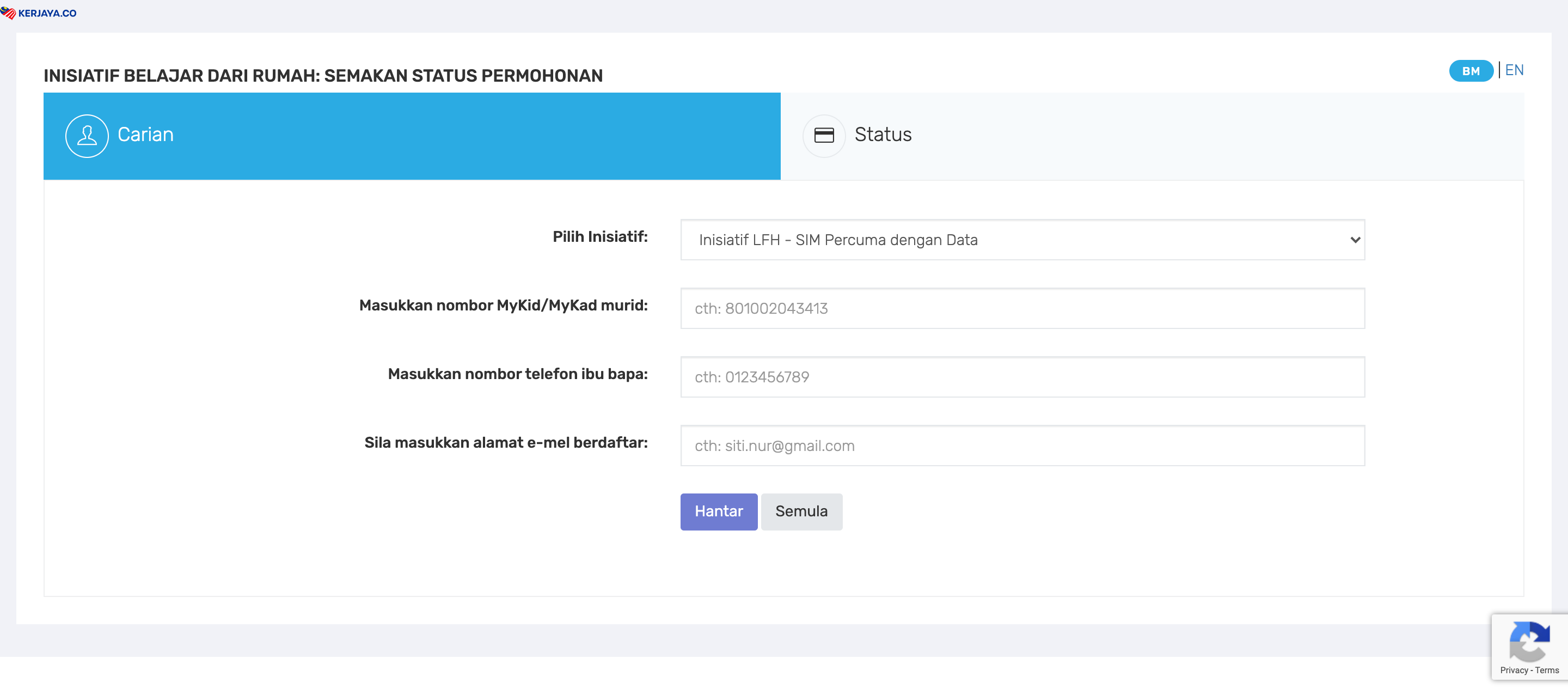Click the chevron arrow on initiative select
This screenshot has height=695, width=1568.
[1355, 240]
